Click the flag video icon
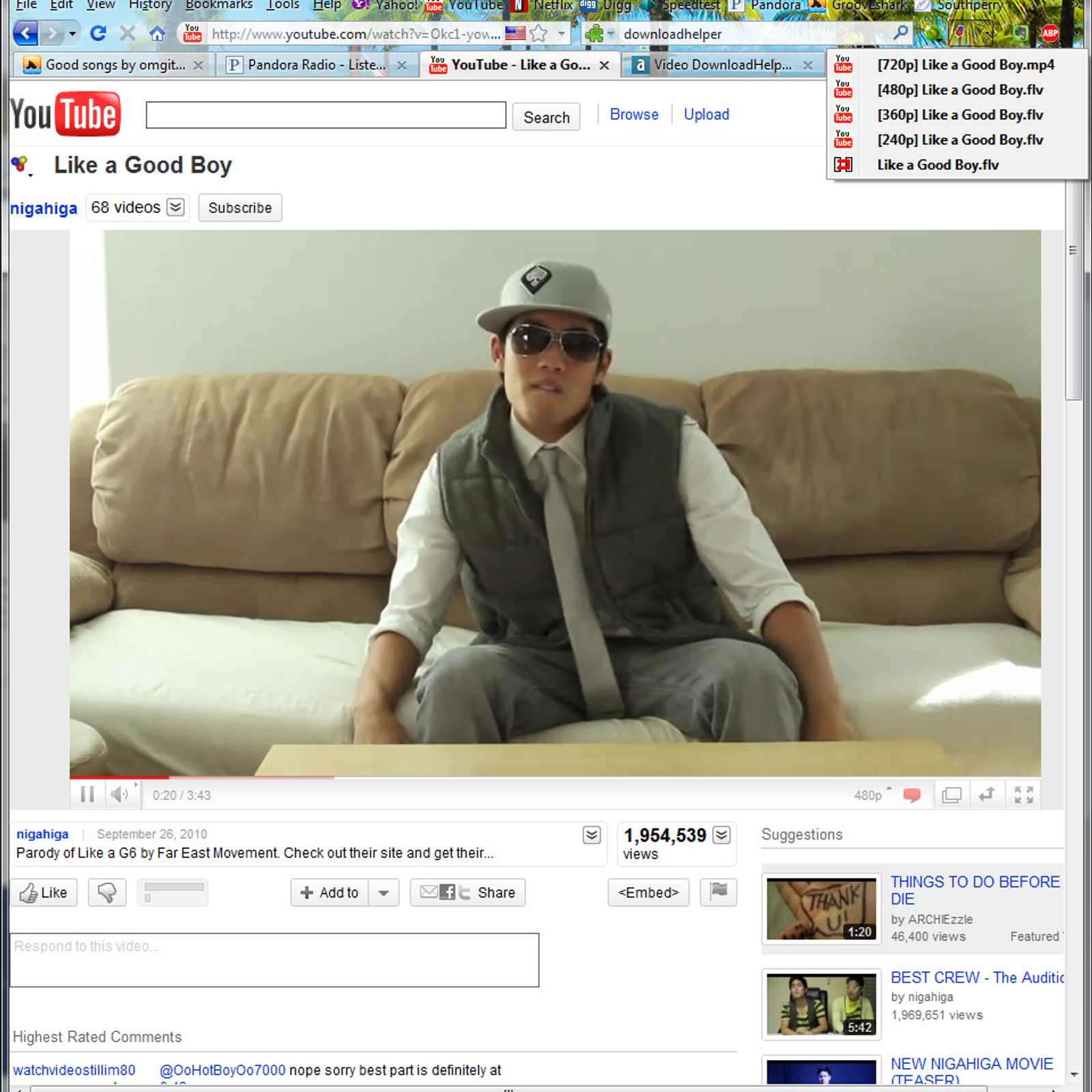Viewport: 1092px width, 1092px height. (x=719, y=891)
